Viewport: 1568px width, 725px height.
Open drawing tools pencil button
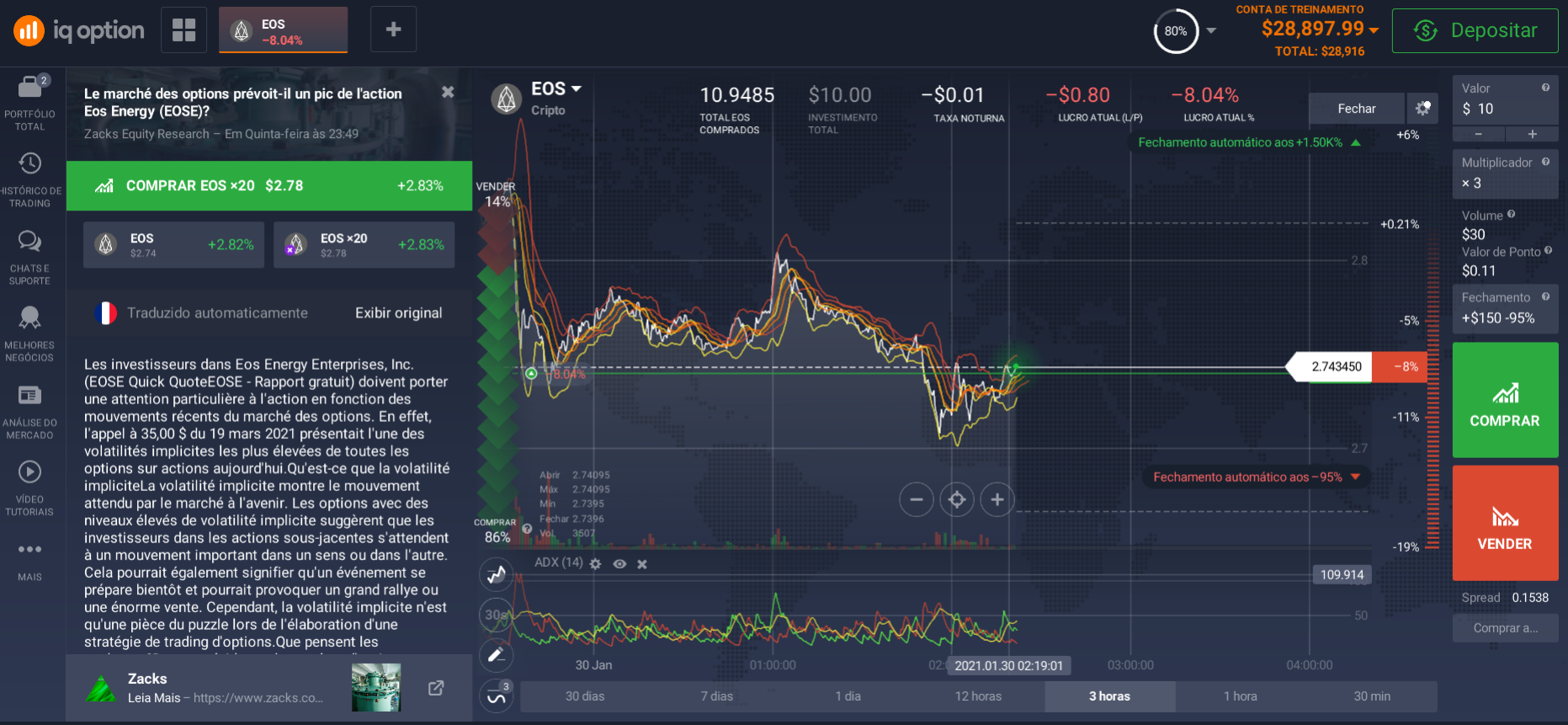[x=497, y=654]
